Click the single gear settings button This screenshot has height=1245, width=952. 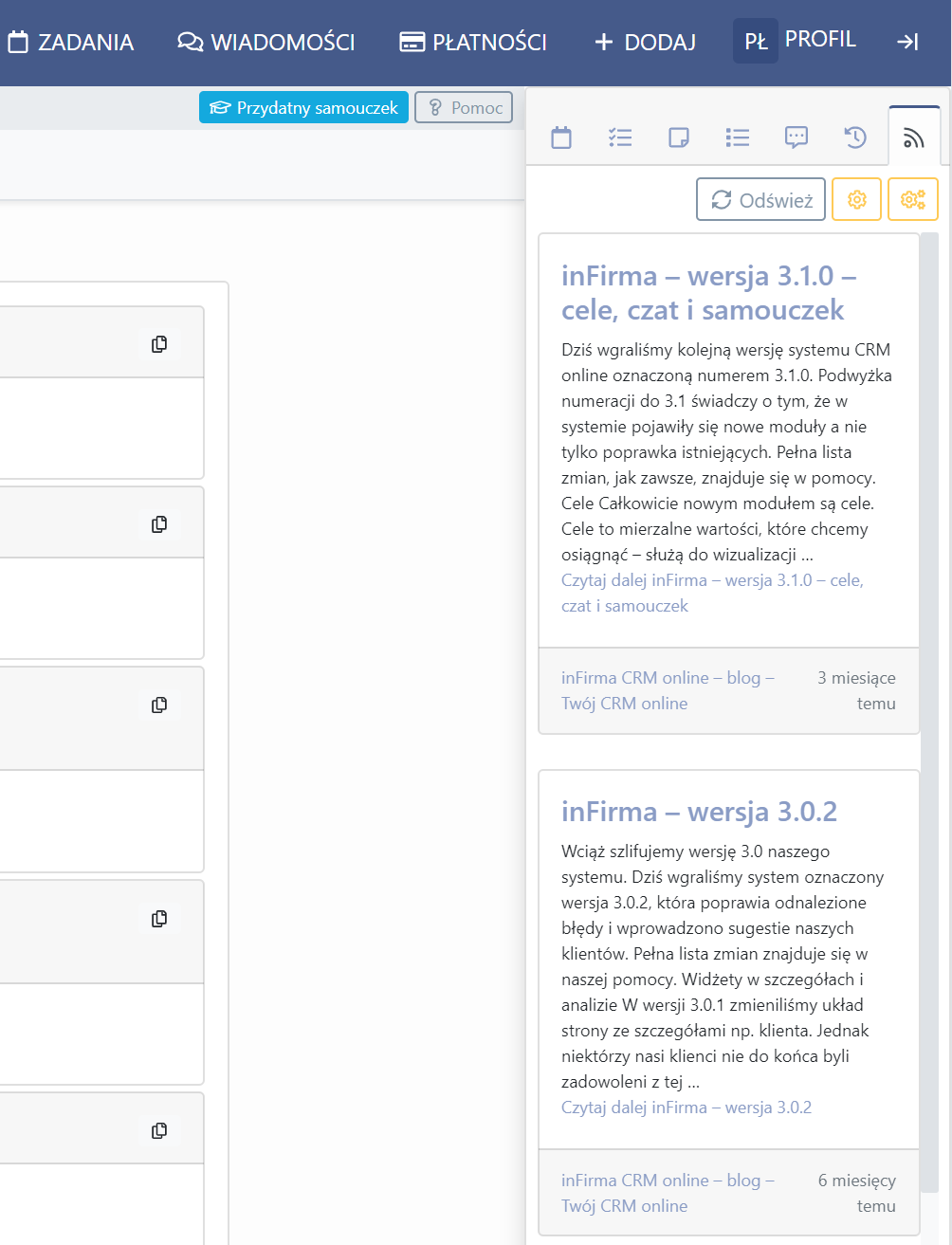click(x=857, y=199)
